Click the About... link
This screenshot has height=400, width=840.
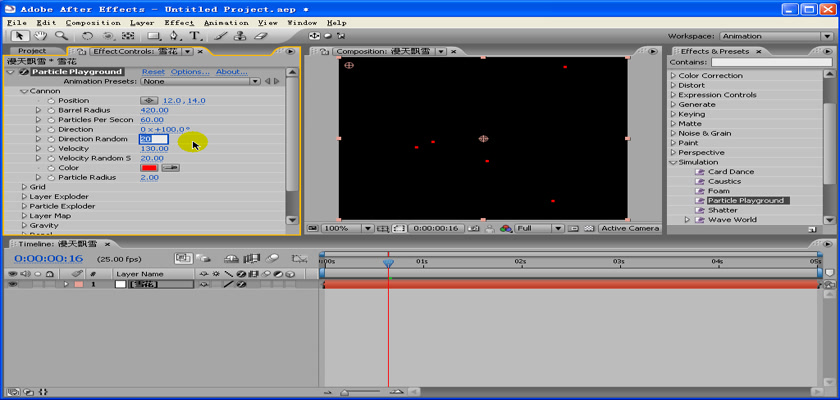231,72
